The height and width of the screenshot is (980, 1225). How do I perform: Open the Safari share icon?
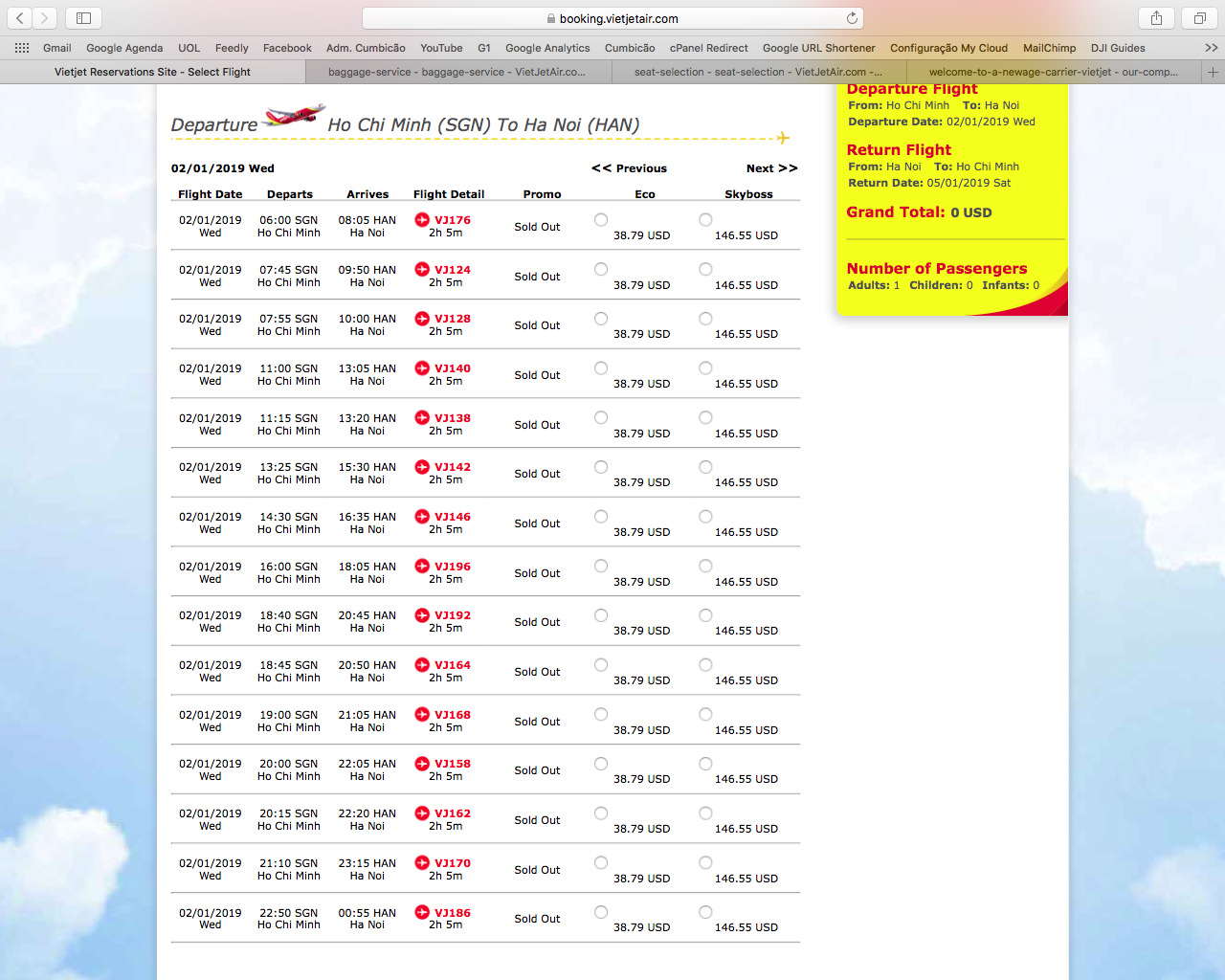tap(1156, 18)
